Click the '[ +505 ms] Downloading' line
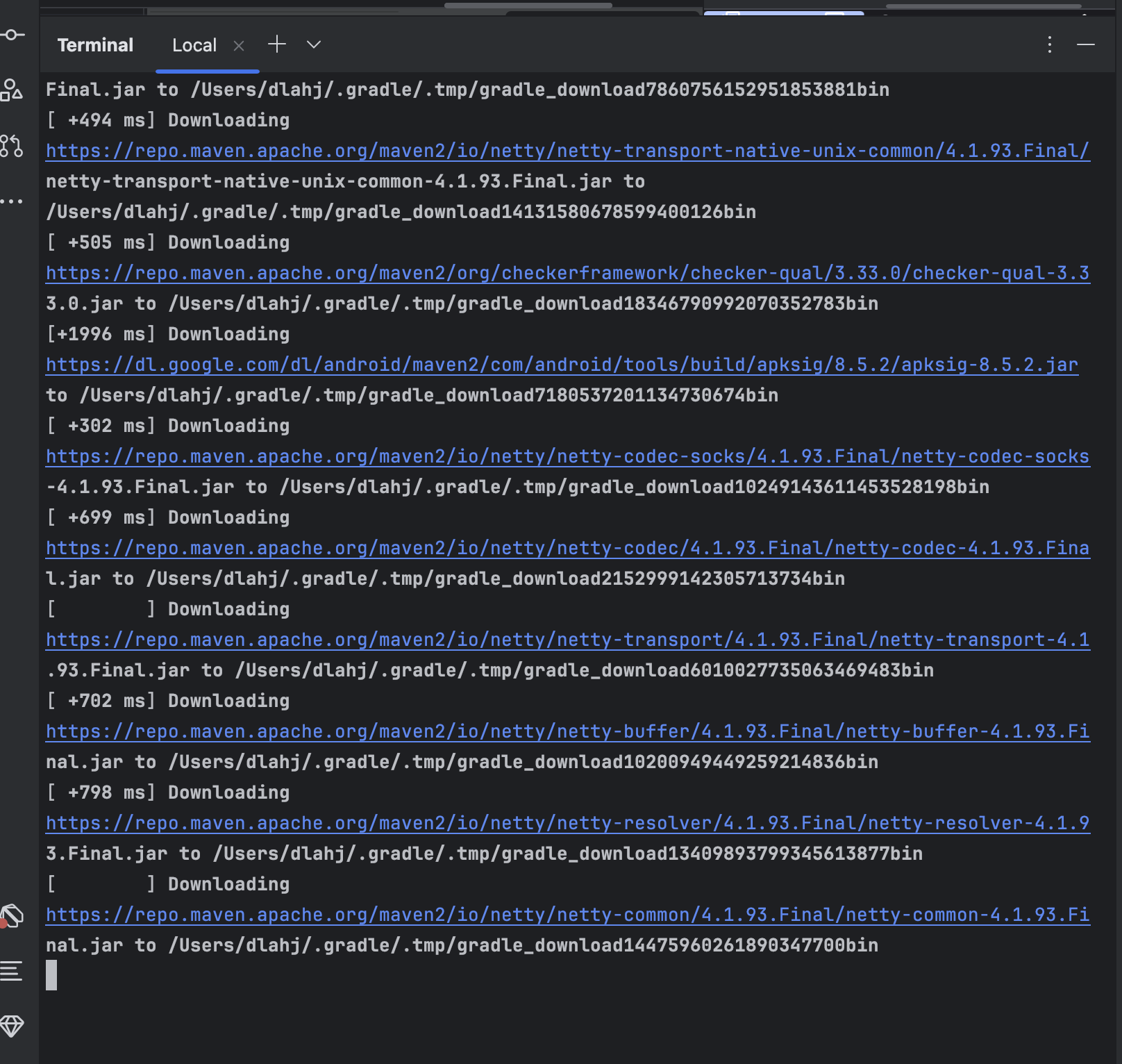Image resolution: width=1122 pixels, height=1064 pixels. click(x=168, y=243)
